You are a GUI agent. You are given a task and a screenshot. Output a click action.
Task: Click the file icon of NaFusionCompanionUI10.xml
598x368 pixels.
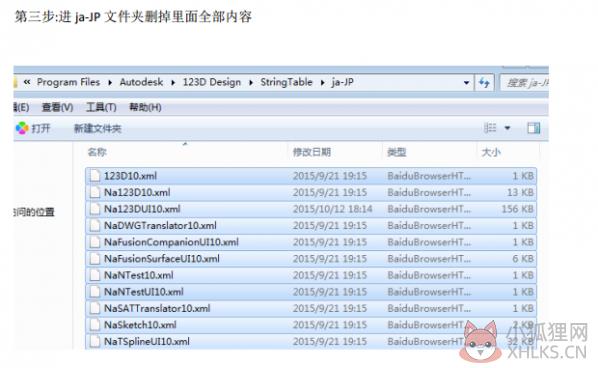[x=95, y=242]
